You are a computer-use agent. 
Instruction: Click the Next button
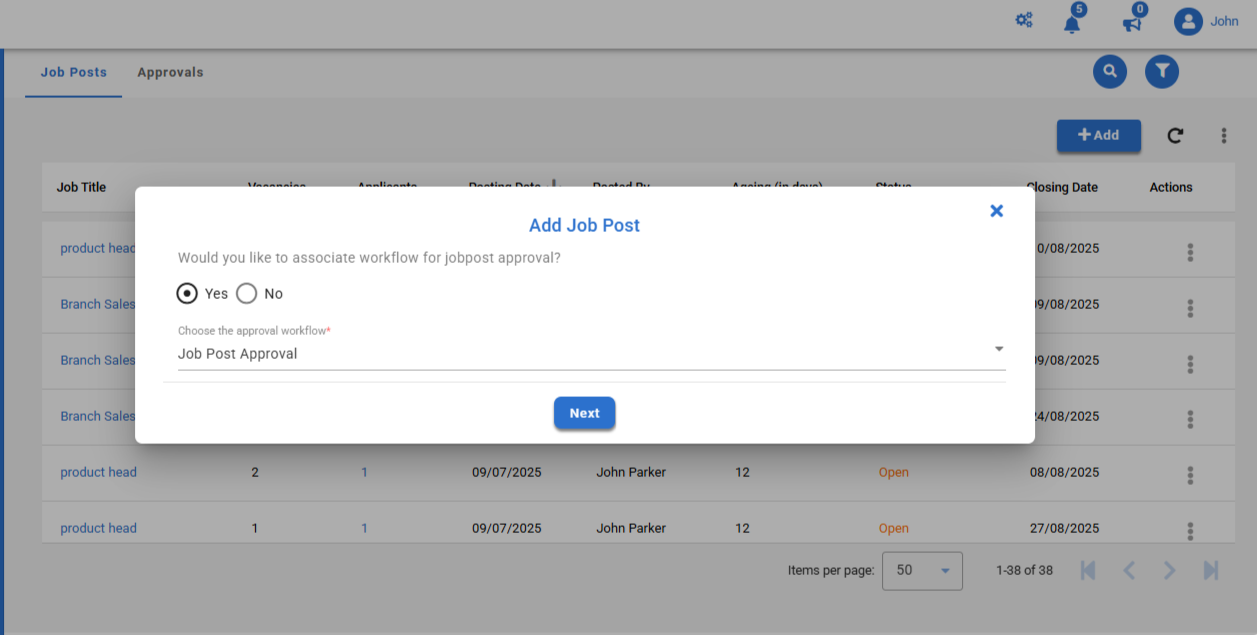pos(585,413)
